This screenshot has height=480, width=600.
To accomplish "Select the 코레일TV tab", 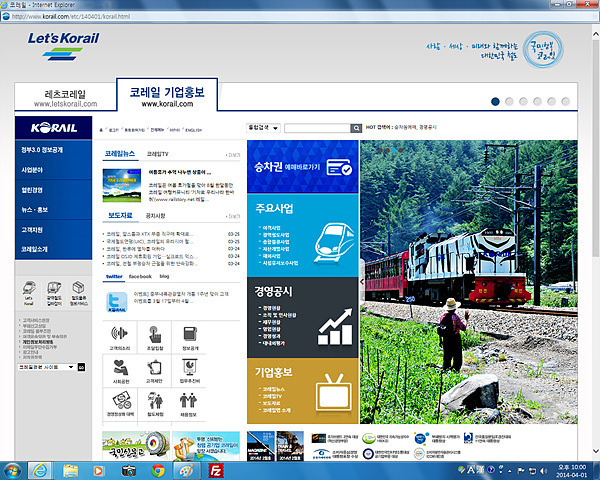I will tap(157, 154).
